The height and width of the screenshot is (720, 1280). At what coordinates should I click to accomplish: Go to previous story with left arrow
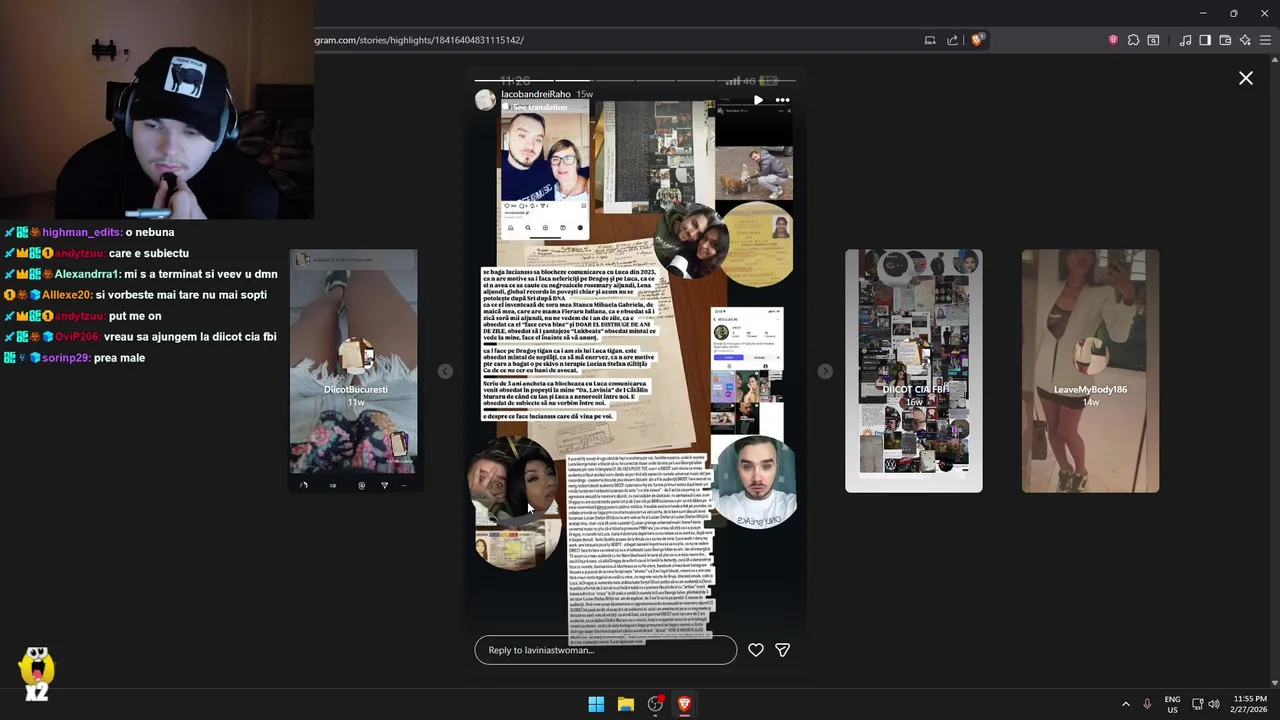point(445,371)
